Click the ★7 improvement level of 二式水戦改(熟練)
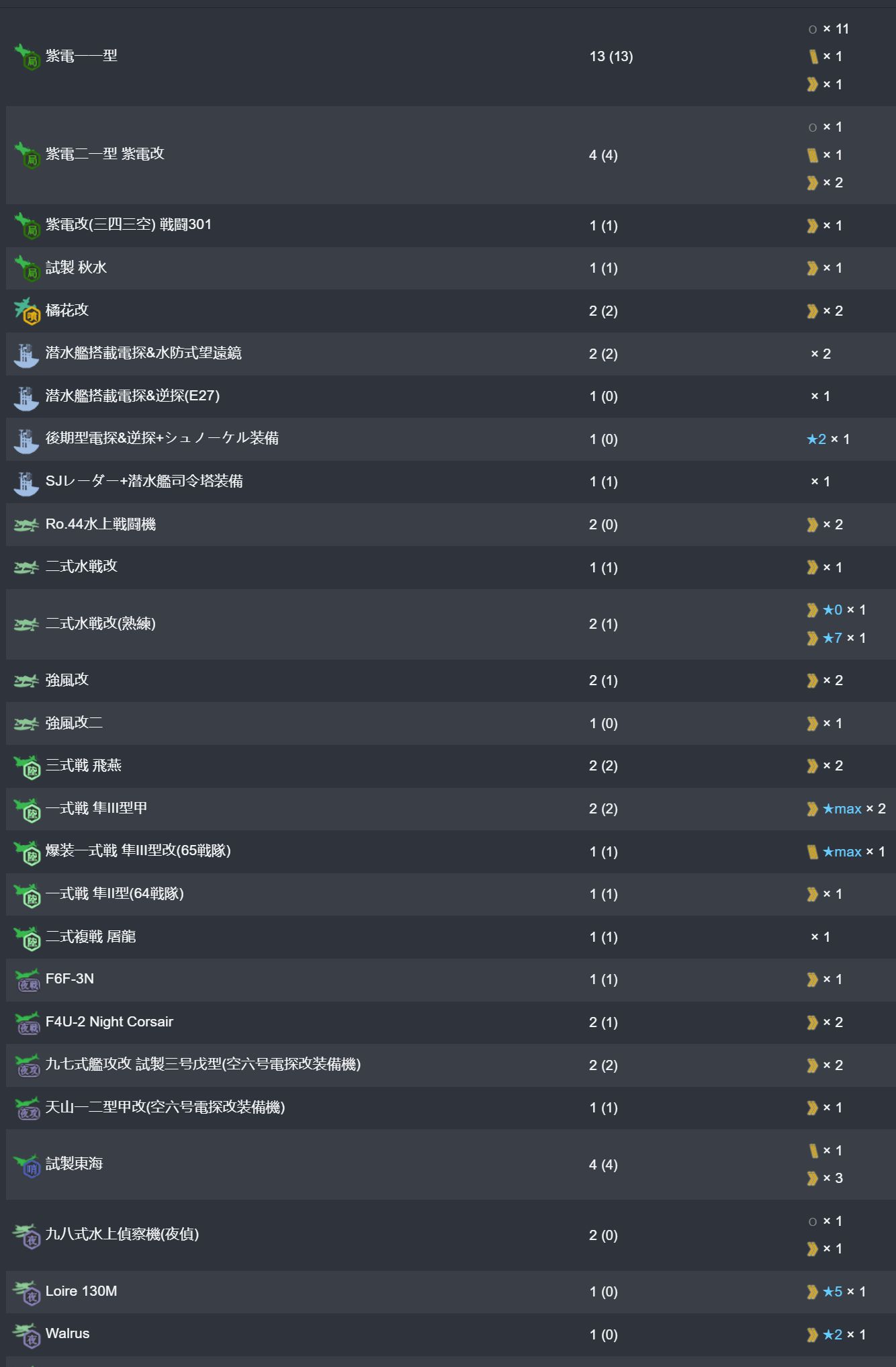 (x=832, y=638)
